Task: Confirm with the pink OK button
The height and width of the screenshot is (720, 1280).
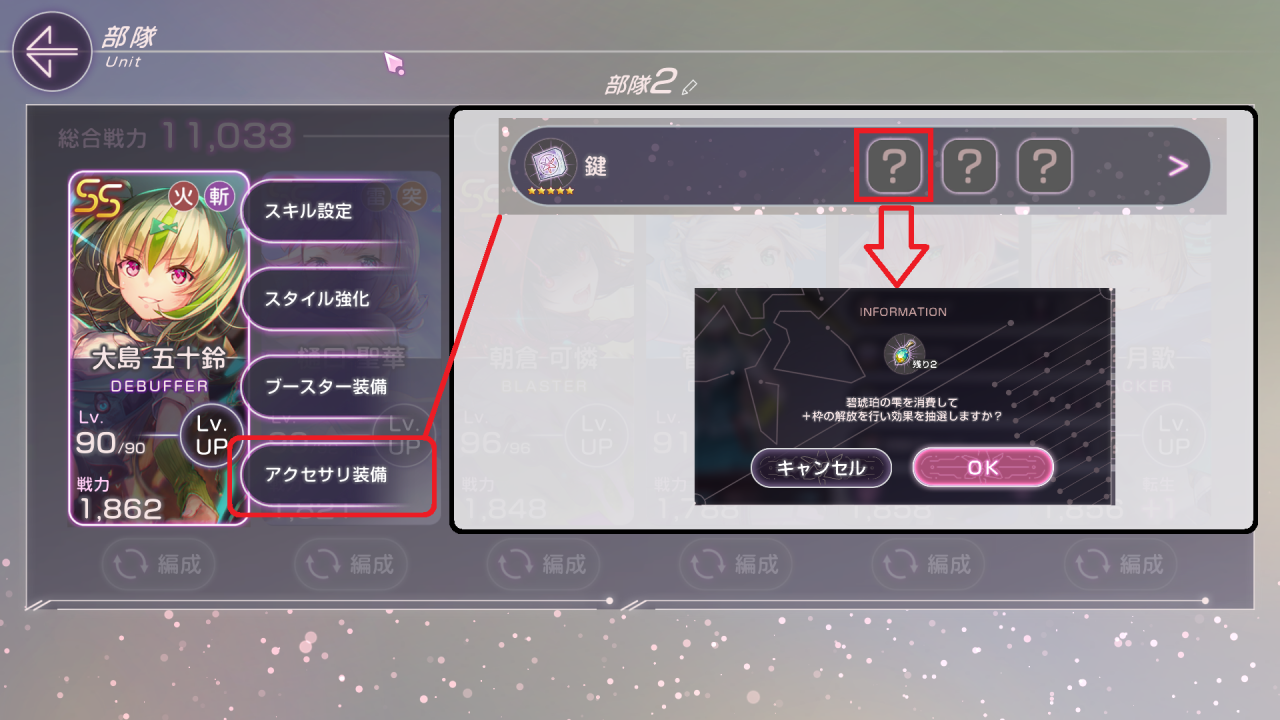Action: point(983,467)
